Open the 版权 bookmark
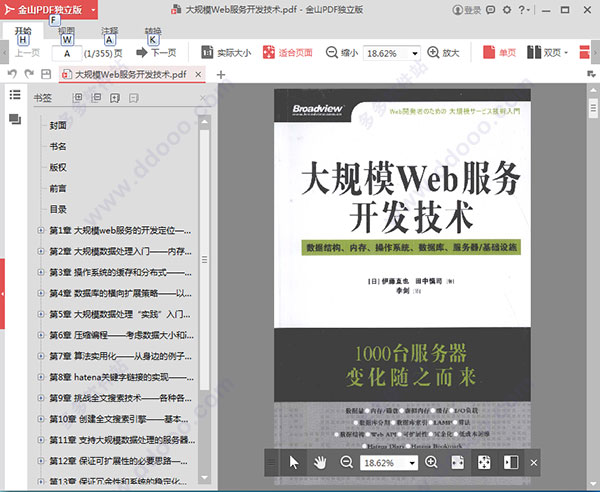This screenshot has height=492, width=600. (x=58, y=167)
